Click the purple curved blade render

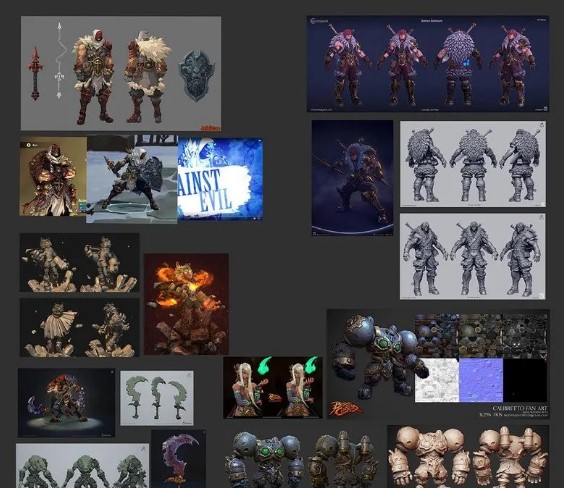tap(178, 459)
